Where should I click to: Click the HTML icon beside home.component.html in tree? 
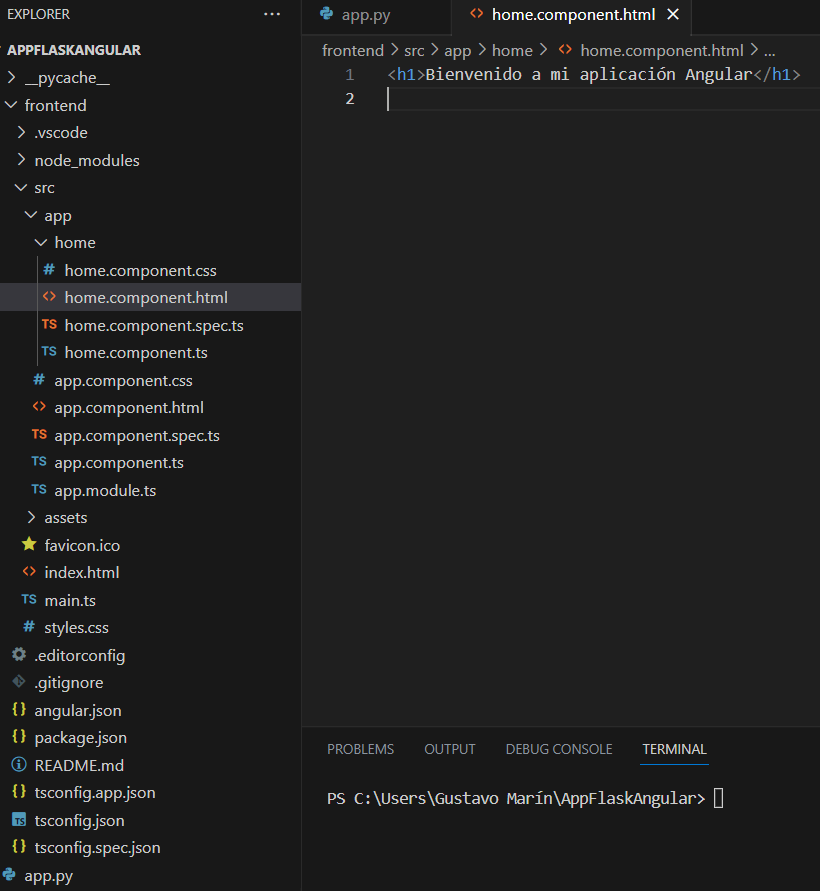(49, 297)
